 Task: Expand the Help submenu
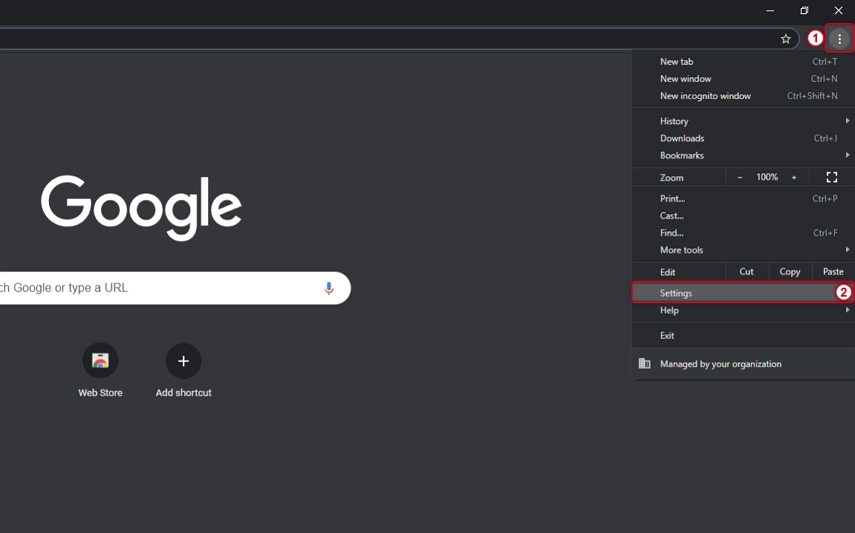click(743, 310)
